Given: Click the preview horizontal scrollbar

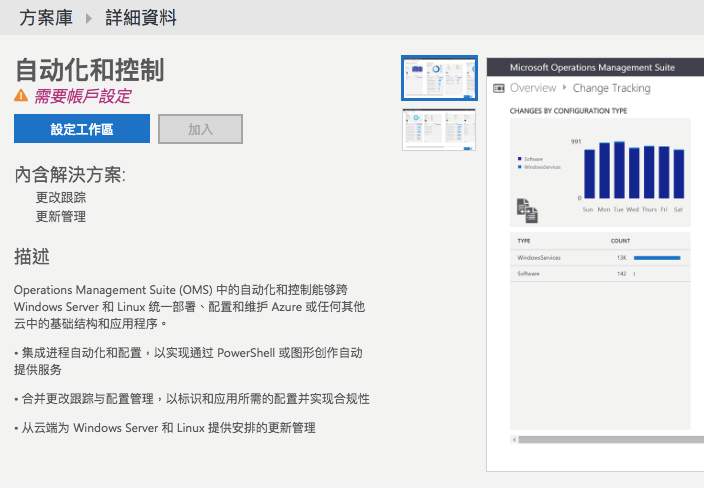Looking at the screenshot, I should [x=611, y=440].
